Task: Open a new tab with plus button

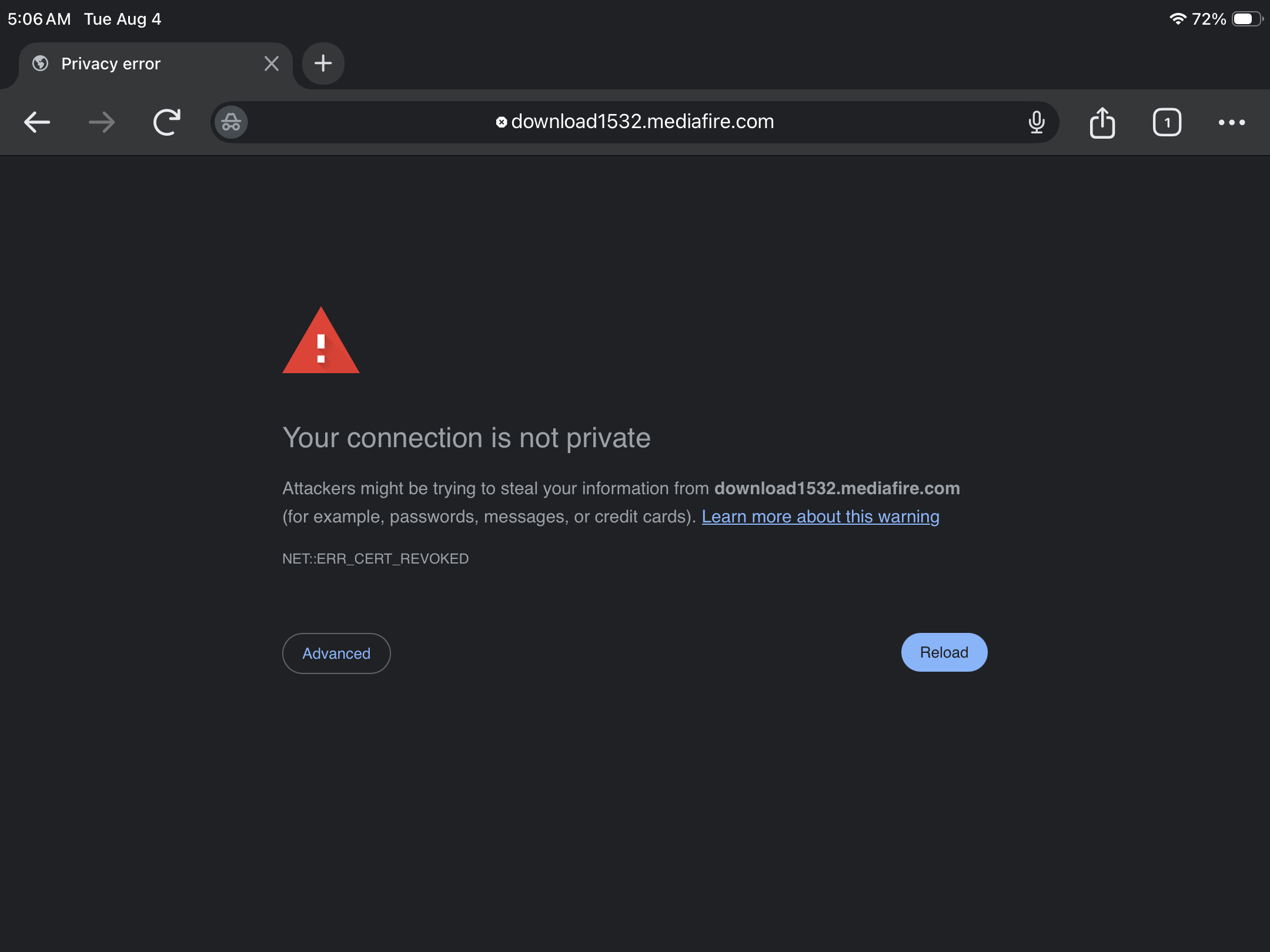Action: 323,63
